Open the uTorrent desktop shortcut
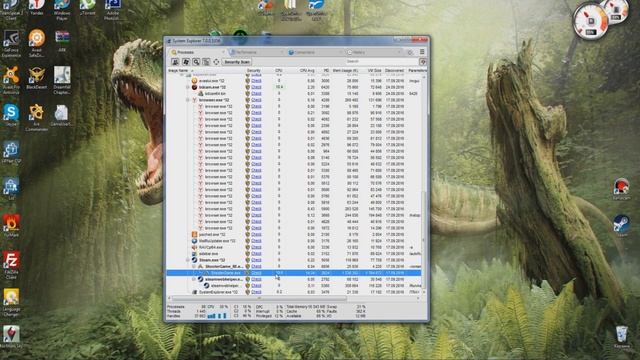 tap(87, 8)
